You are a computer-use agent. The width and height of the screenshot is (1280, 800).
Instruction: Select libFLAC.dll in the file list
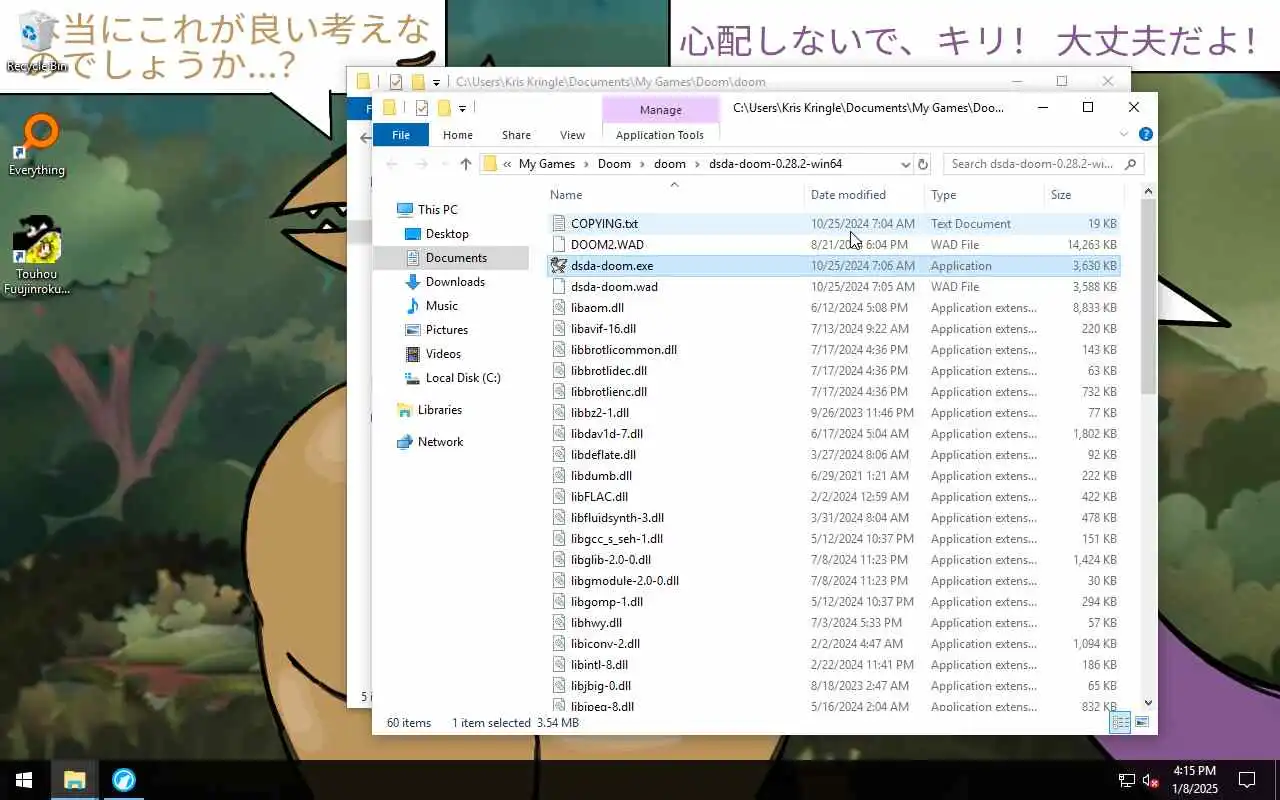point(833,497)
